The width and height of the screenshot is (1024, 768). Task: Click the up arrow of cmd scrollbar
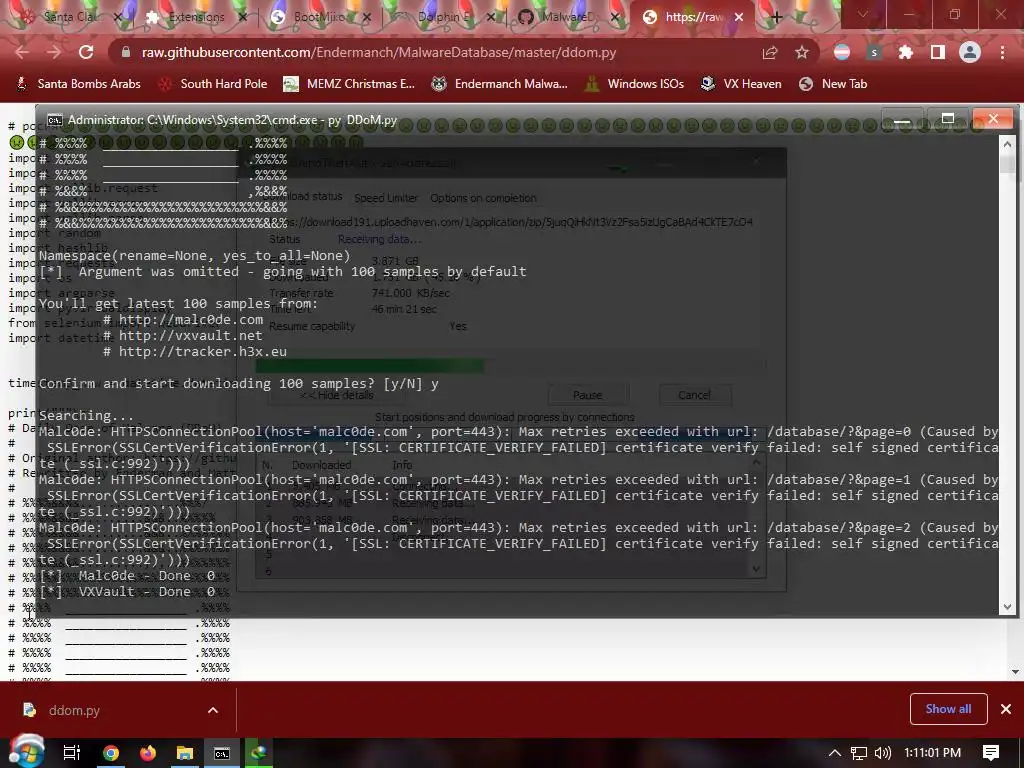coord(1007,144)
